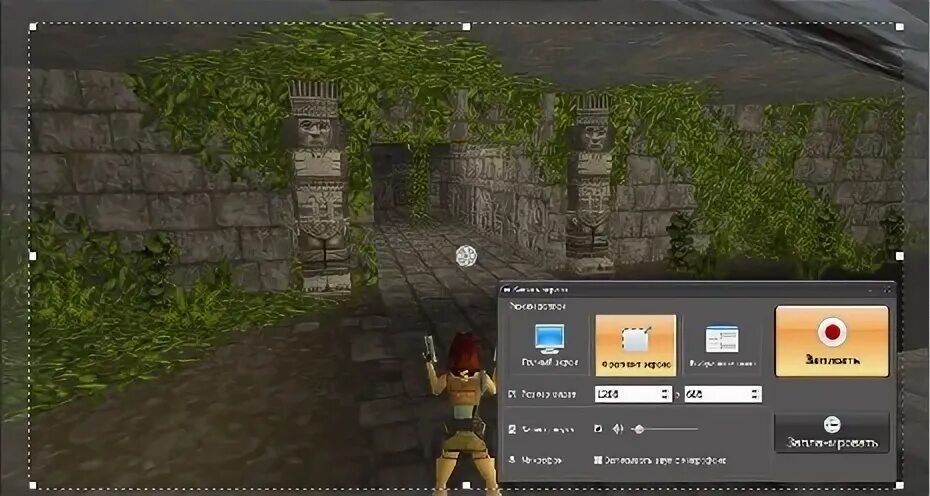Adjust the height field spinner arrows
Image resolution: width=930 pixels, height=496 pixels.
pos(756,394)
